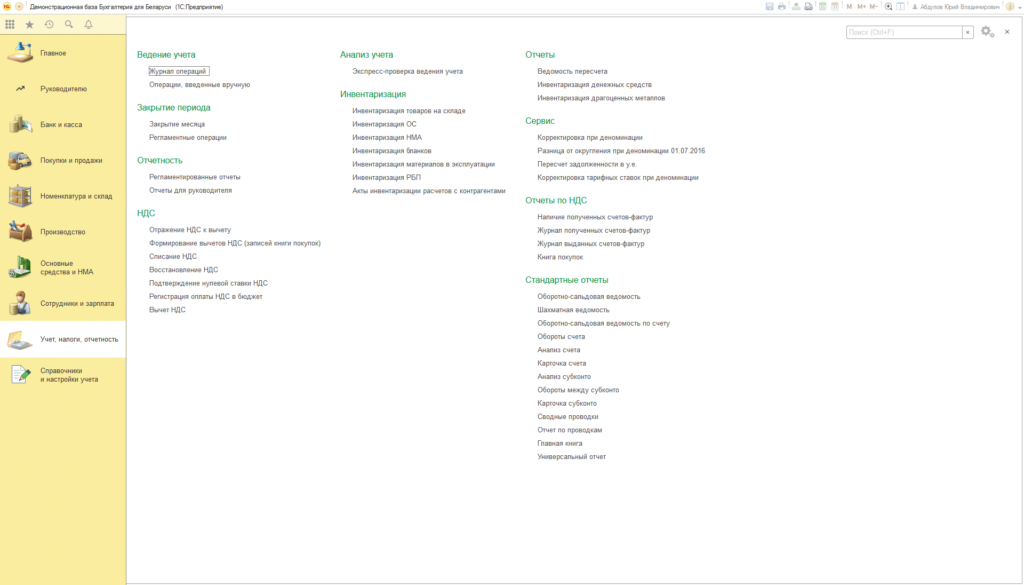Click the upload icon with green arrow
The height and width of the screenshot is (585, 1024).
point(796,7)
